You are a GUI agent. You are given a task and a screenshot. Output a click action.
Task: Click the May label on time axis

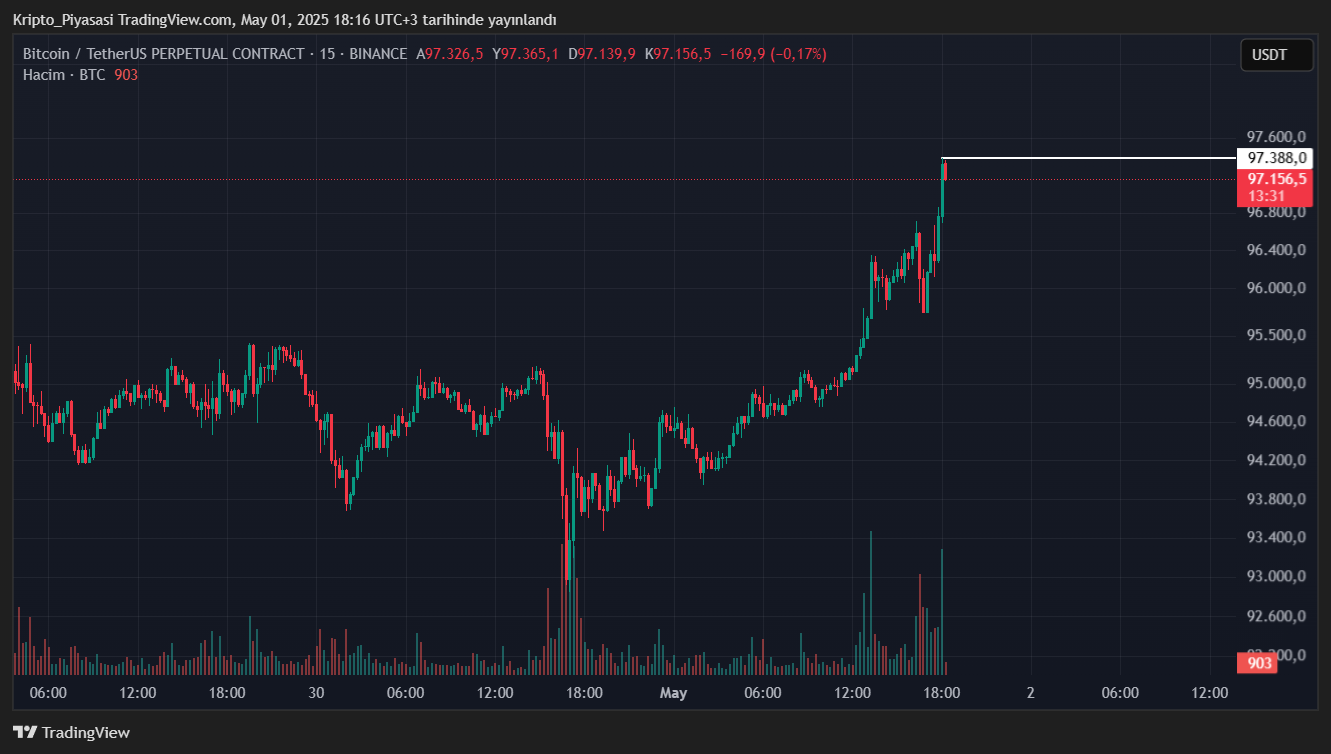[x=674, y=692]
